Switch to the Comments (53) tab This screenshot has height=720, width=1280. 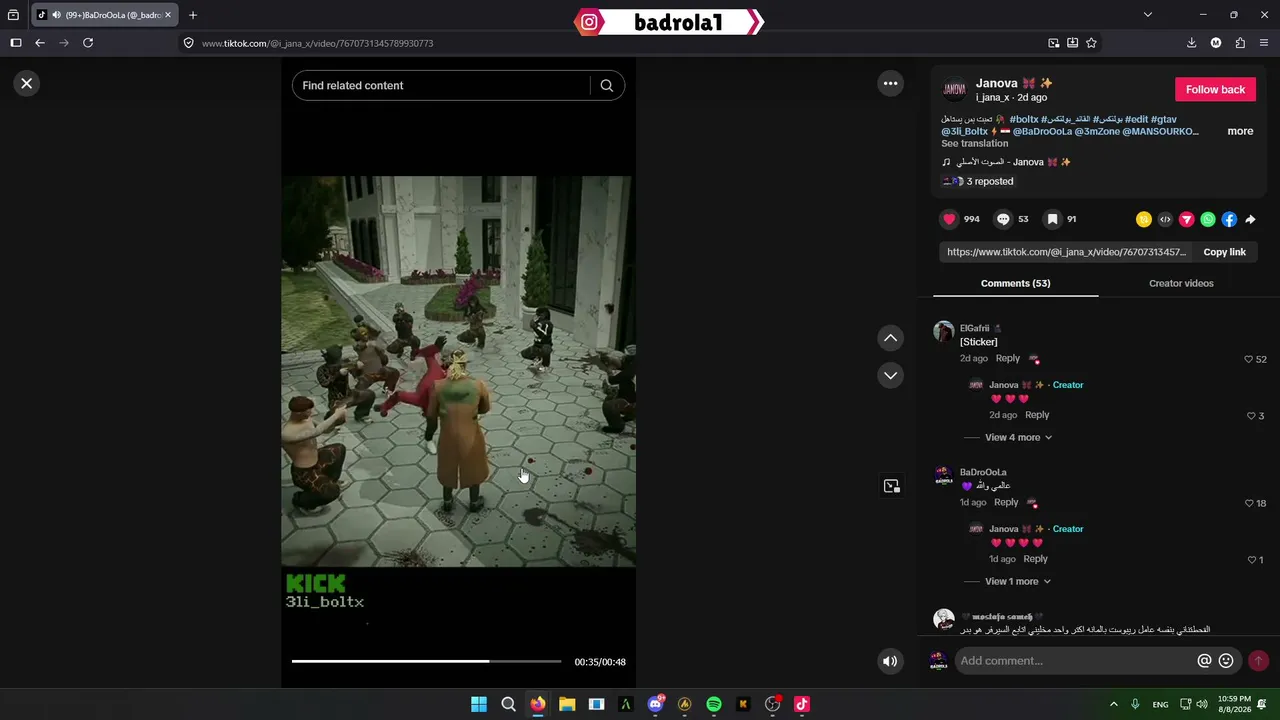pos(1015,284)
